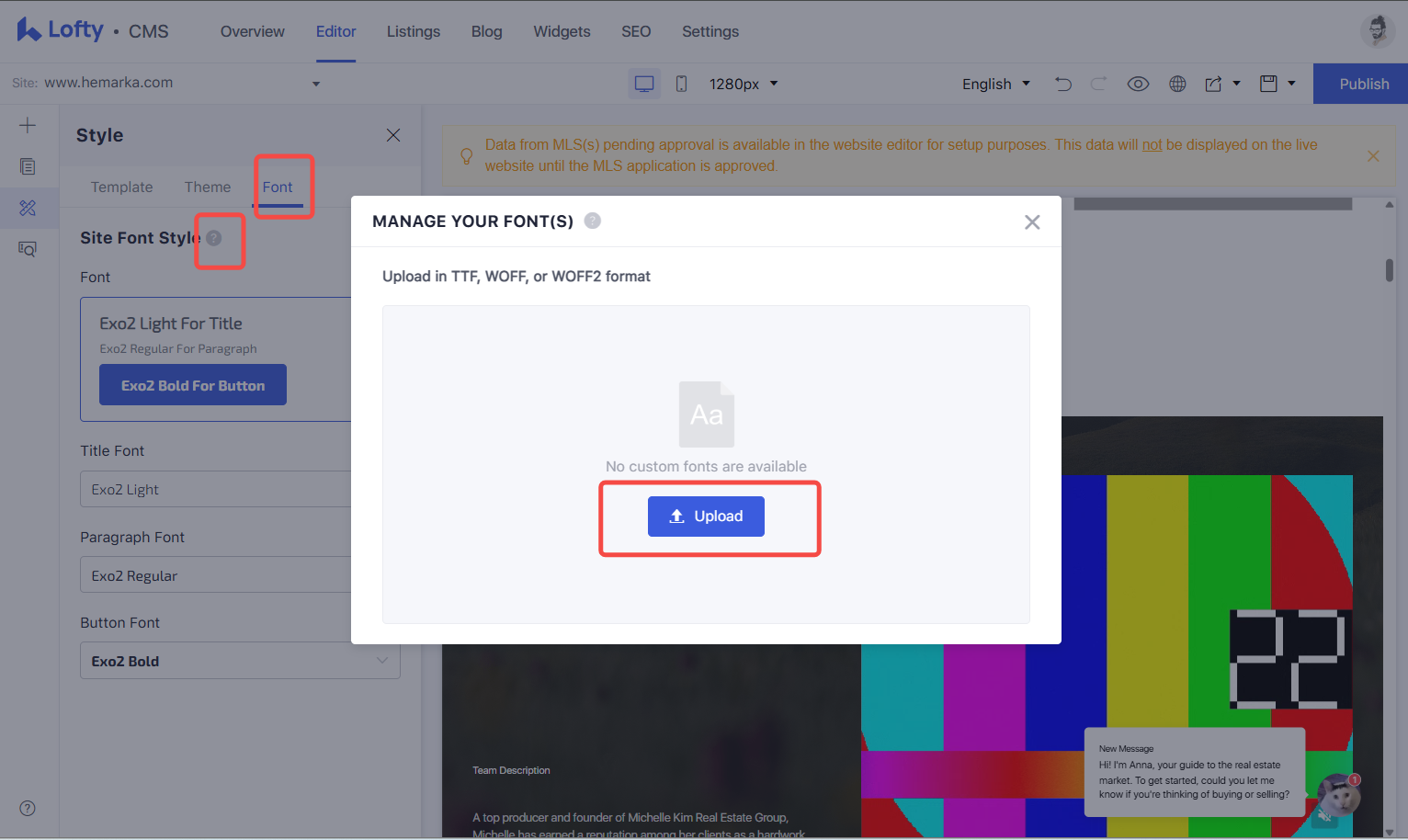Switch to the Editor tab
1408x840 pixels.
coord(335,31)
